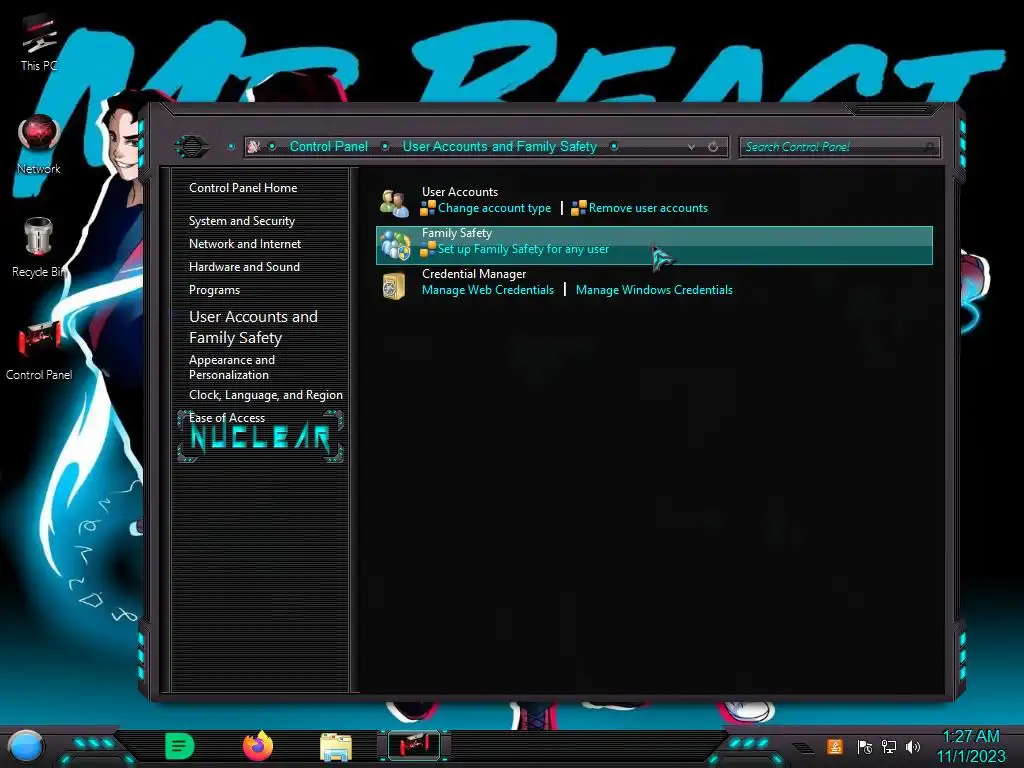This screenshot has width=1024, height=768.
Task: Click Manage Windows Credentials link
Action: (x=654, y=290)
